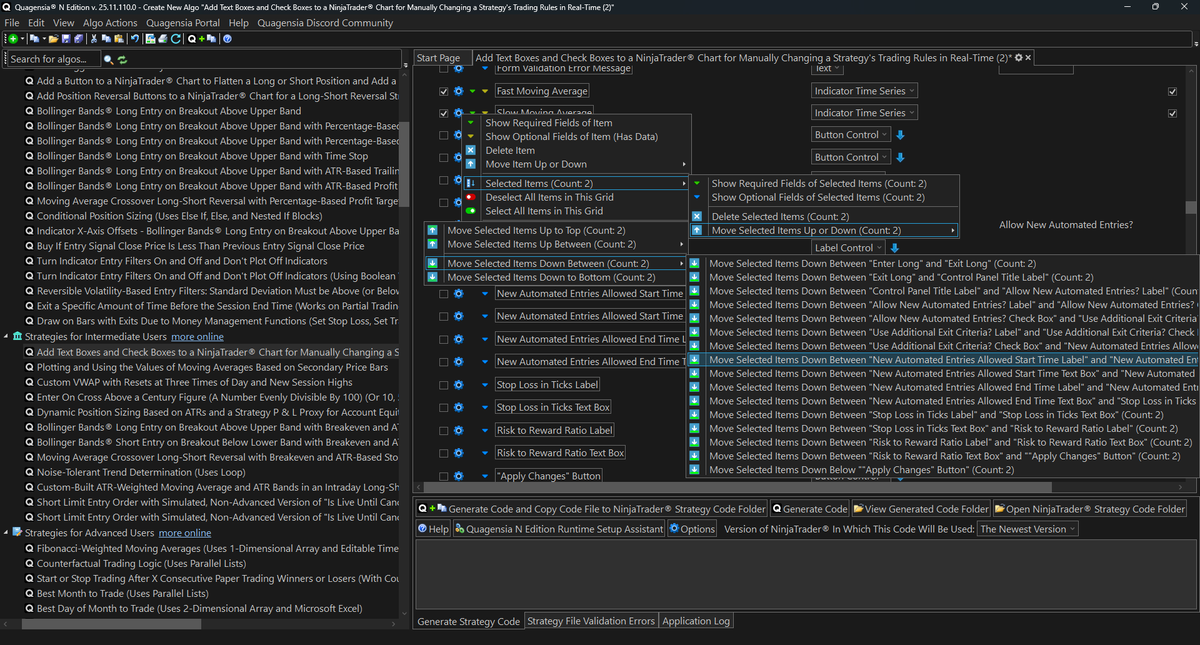
Task: Open the Algo Actions menu
Action: (x=109, y=23)
